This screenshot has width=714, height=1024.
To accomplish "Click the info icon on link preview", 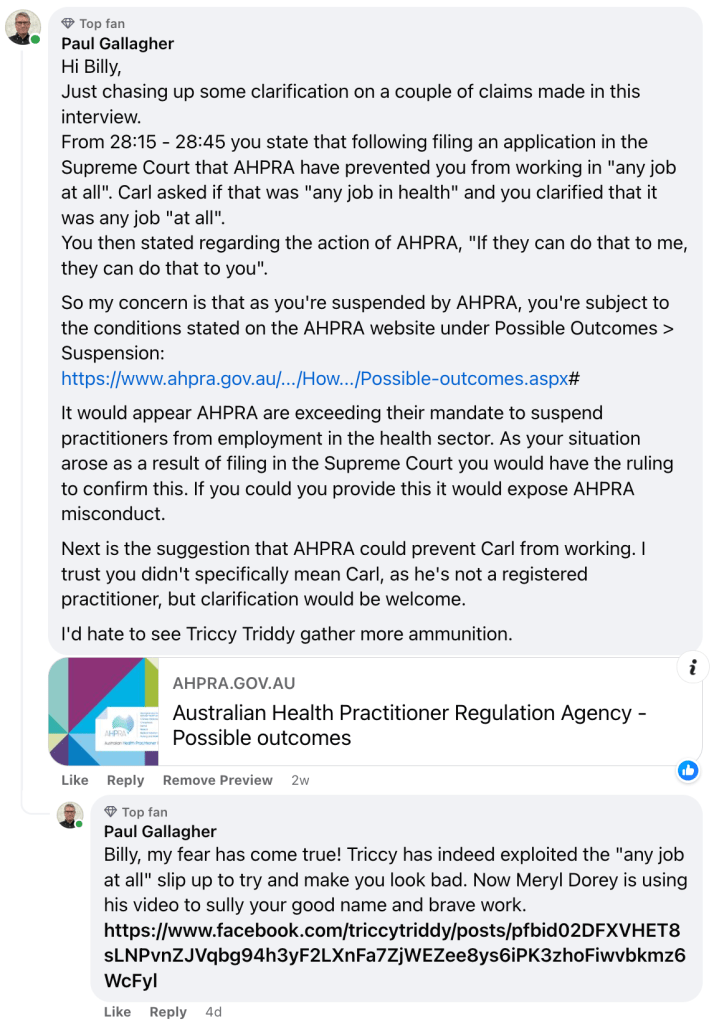I will (692, 667).
